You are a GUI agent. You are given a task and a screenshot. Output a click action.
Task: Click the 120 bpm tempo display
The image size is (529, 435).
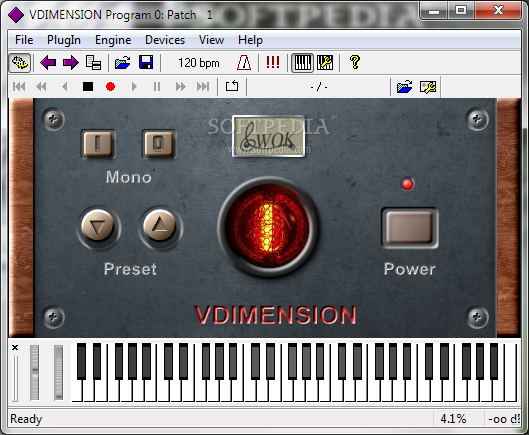tap(199, 63)
